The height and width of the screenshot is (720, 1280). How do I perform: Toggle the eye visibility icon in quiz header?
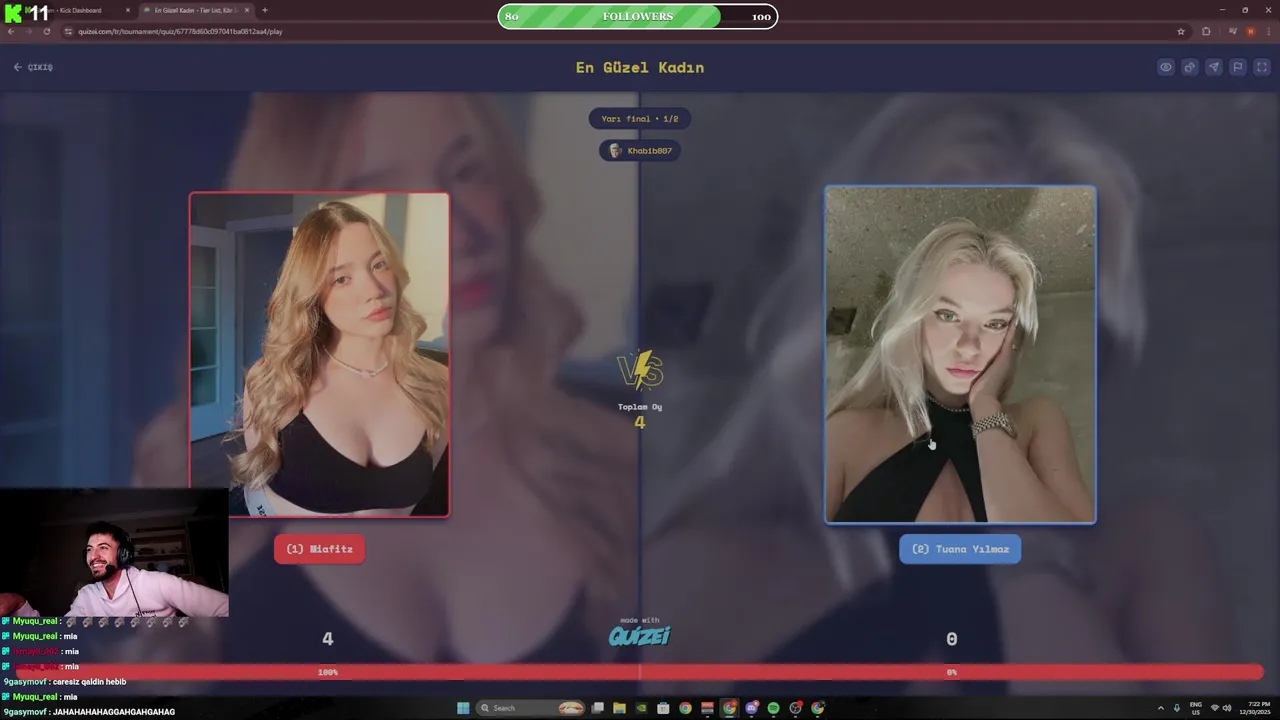pos(1166,67)
